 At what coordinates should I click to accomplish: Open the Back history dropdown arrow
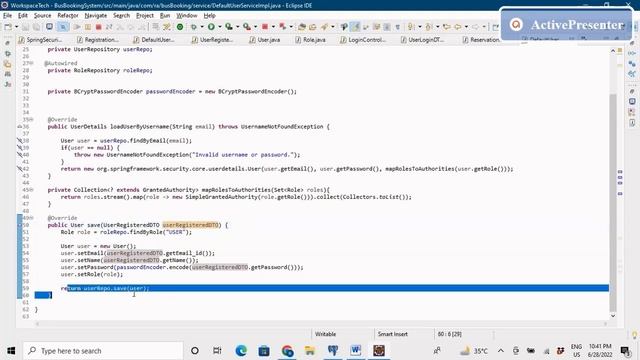[466, 27]
